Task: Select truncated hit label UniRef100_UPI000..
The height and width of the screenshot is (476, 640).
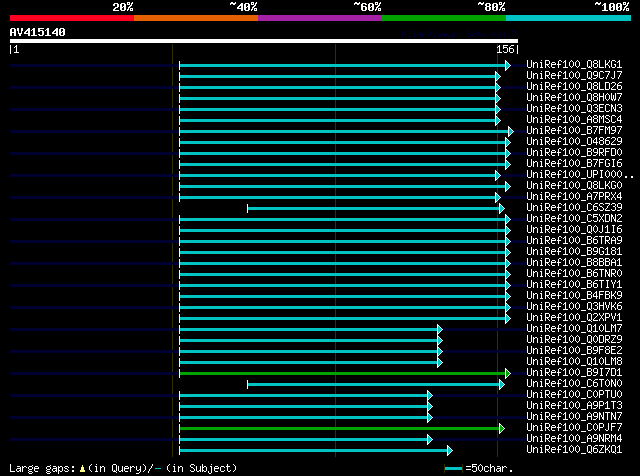Action: 580,175
